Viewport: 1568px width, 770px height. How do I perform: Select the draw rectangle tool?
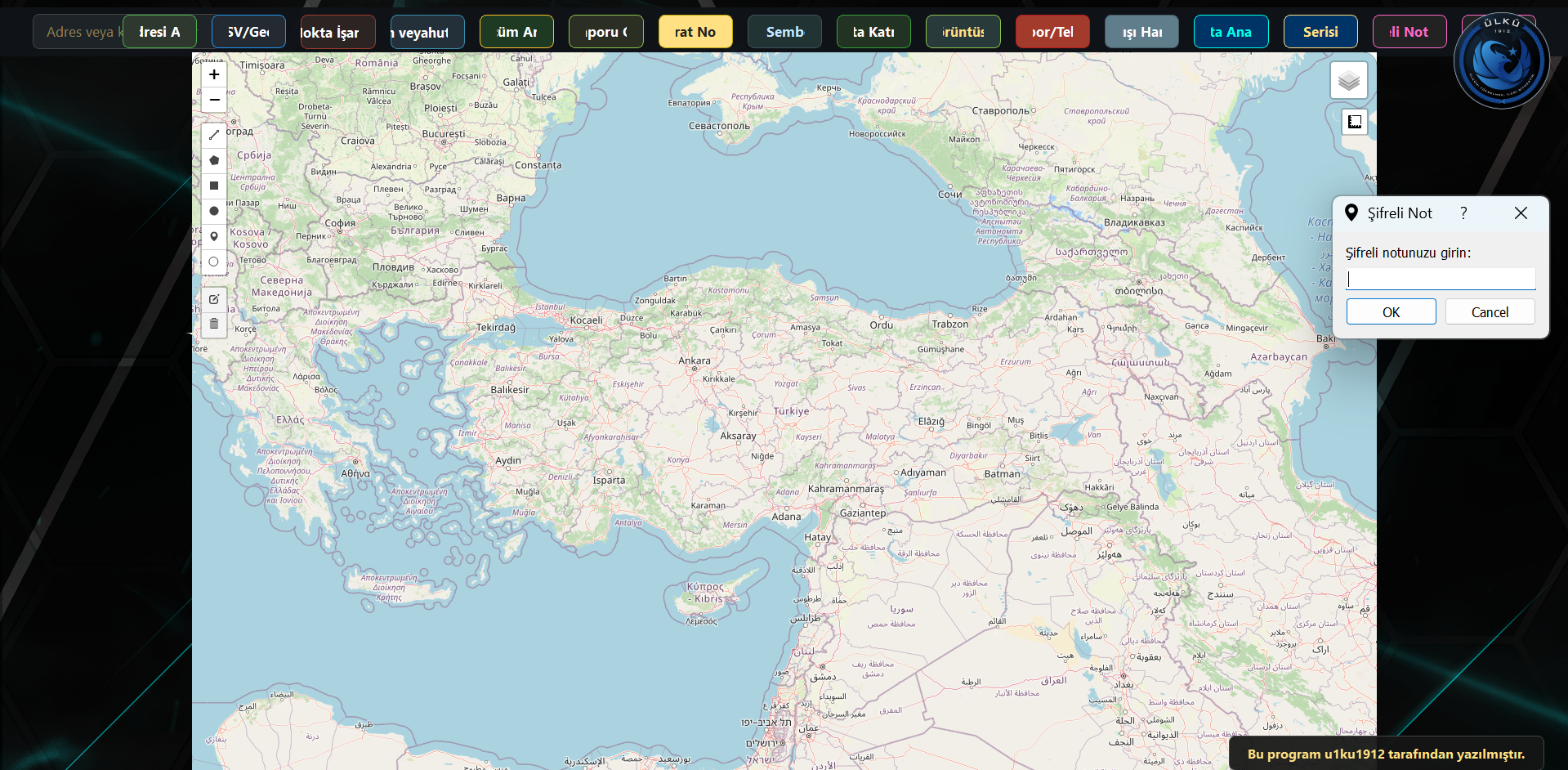(x=214, y=186)
